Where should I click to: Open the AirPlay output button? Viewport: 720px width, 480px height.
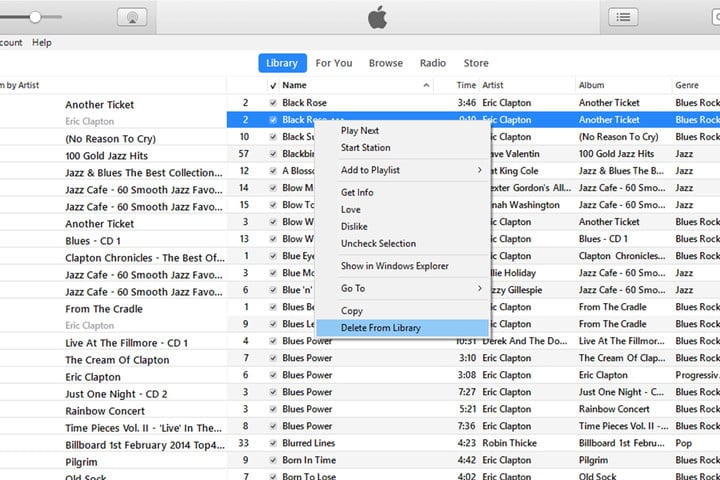(132, 17)
